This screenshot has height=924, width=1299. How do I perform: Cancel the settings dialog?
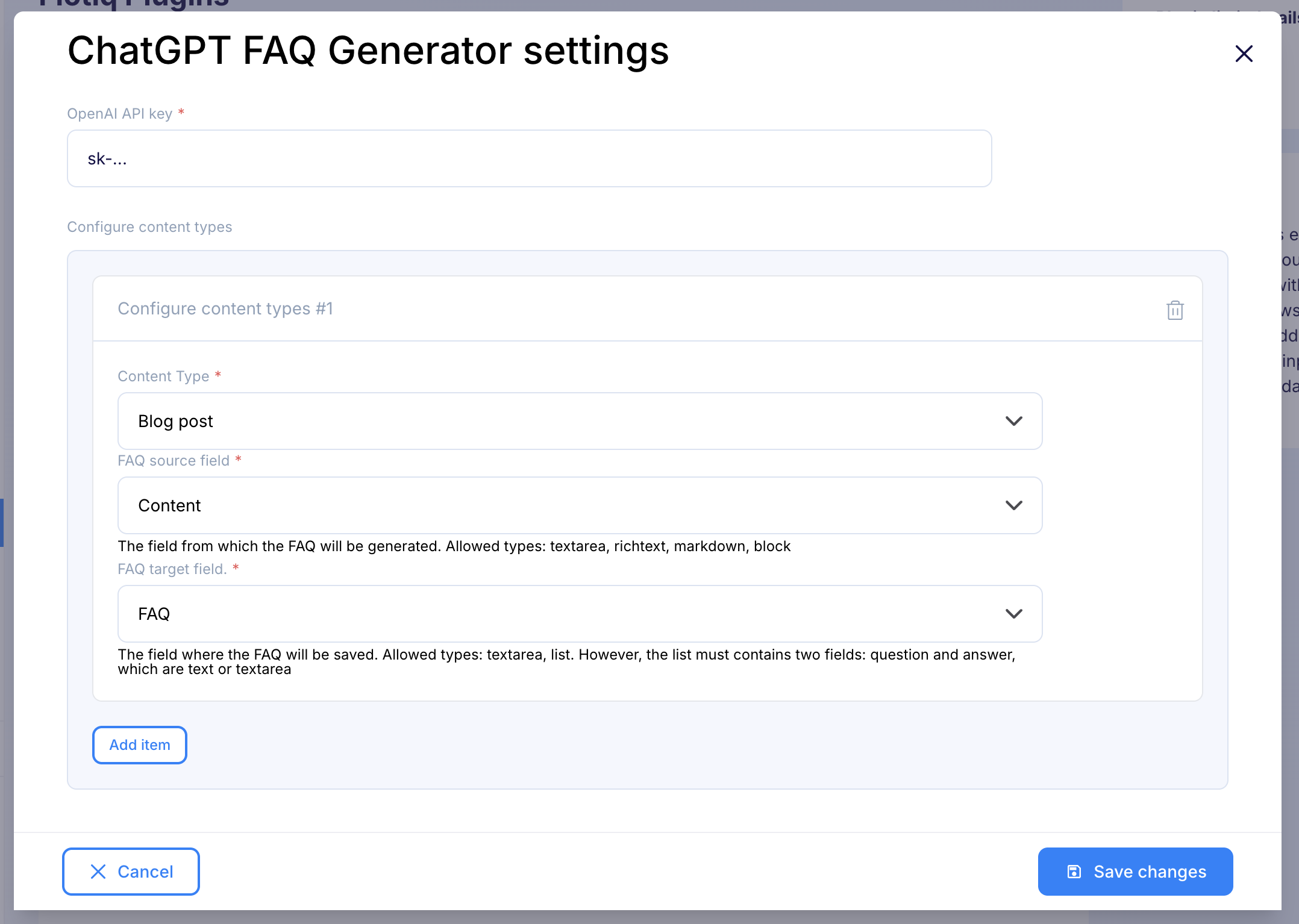[131, 872]
